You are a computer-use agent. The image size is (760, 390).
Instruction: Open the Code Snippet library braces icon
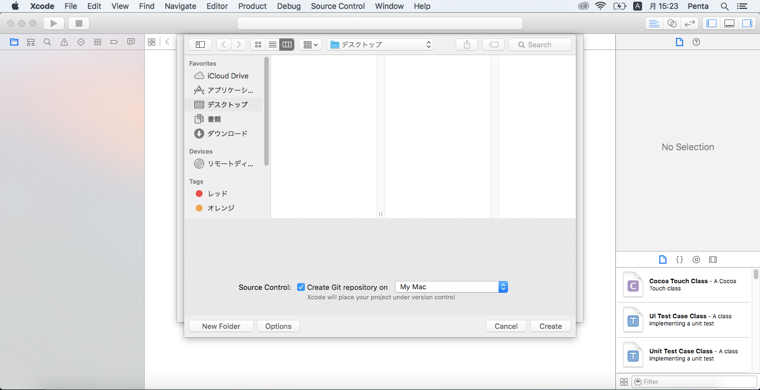[x=680, y=260]
